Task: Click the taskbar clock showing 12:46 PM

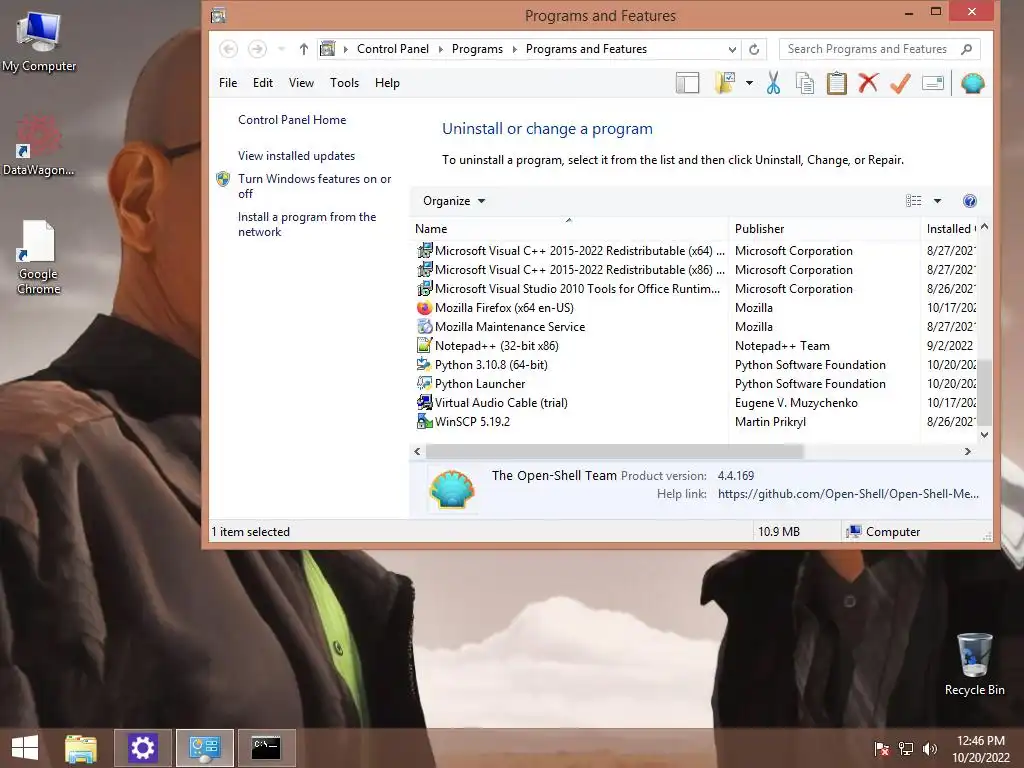Action: pos(980,748)
